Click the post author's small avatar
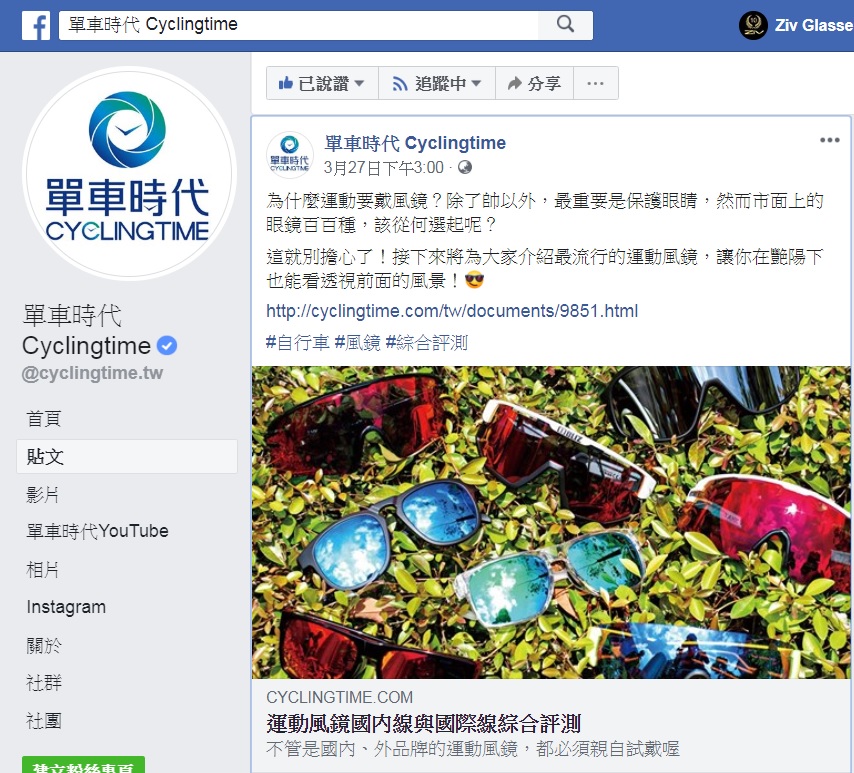 290,155
